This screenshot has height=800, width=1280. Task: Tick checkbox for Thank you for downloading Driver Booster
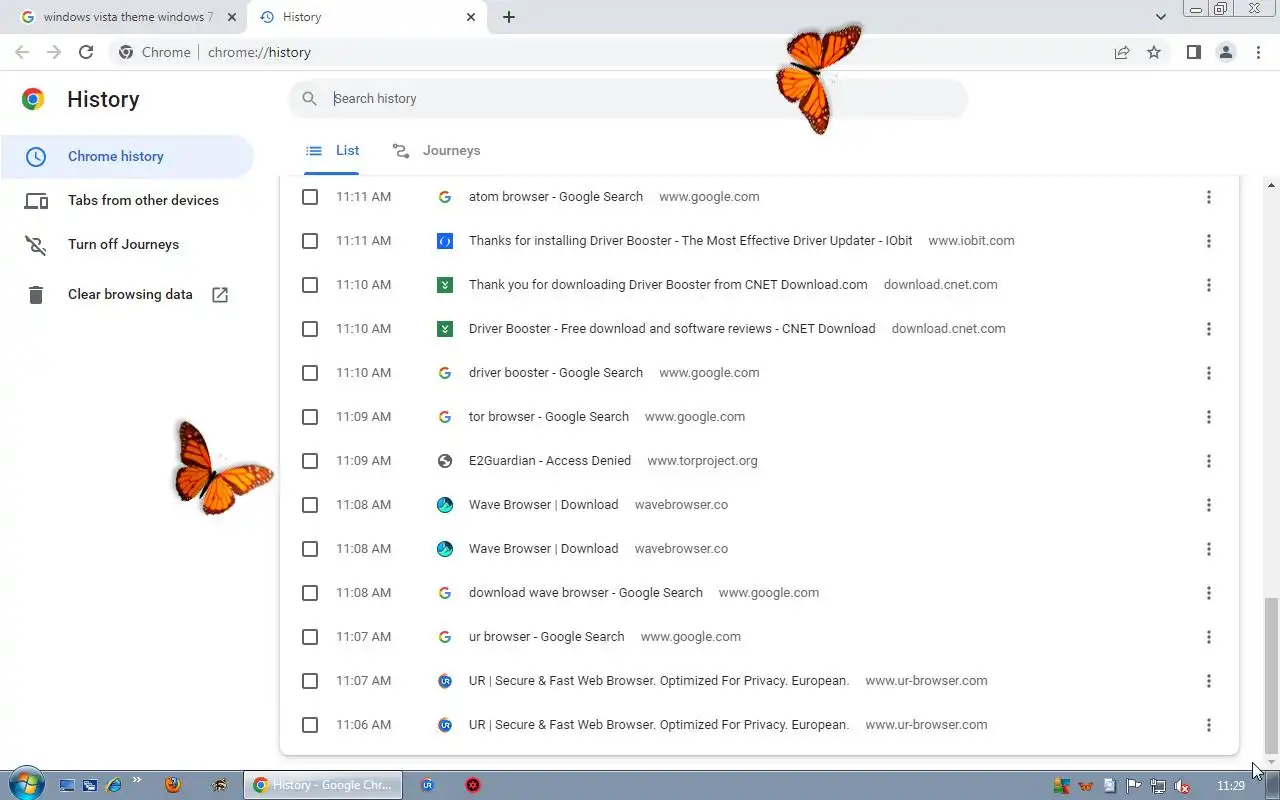coord(310,285)
